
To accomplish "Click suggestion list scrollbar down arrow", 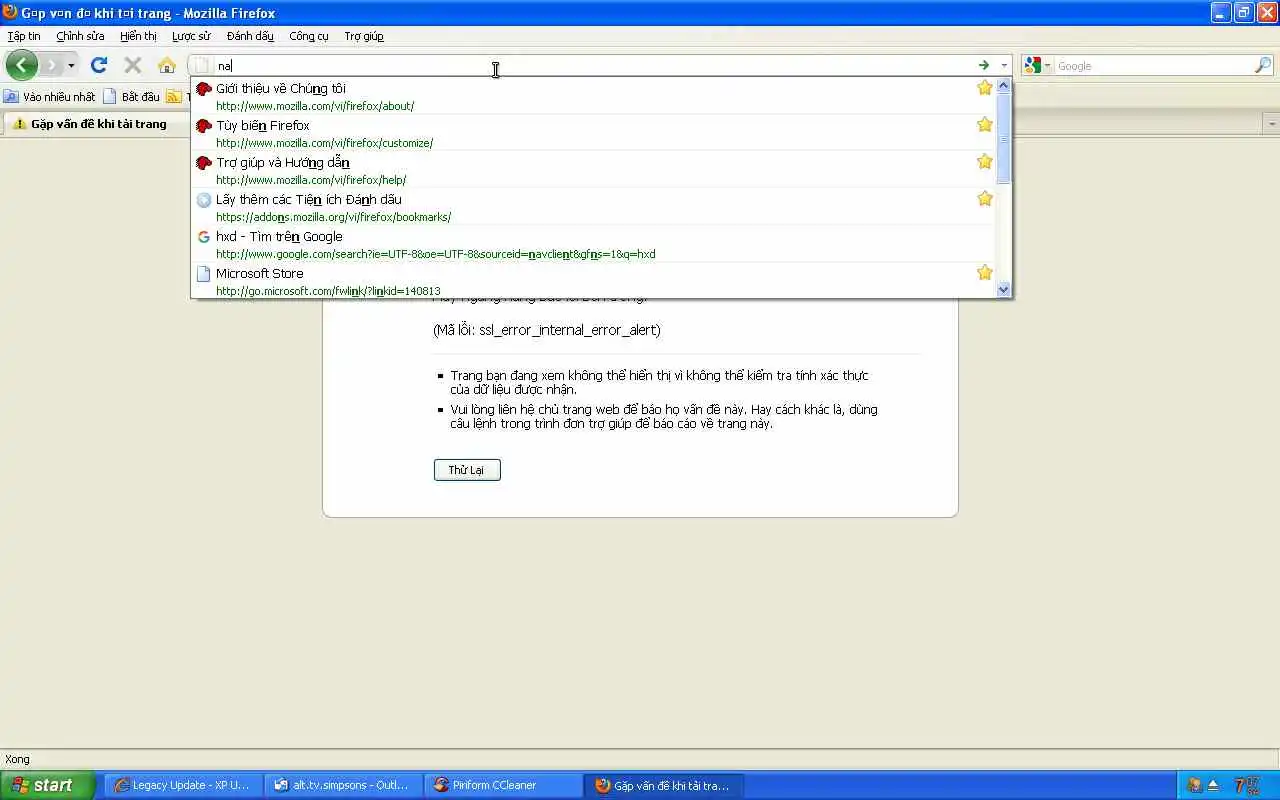I will pos(1004,290).
